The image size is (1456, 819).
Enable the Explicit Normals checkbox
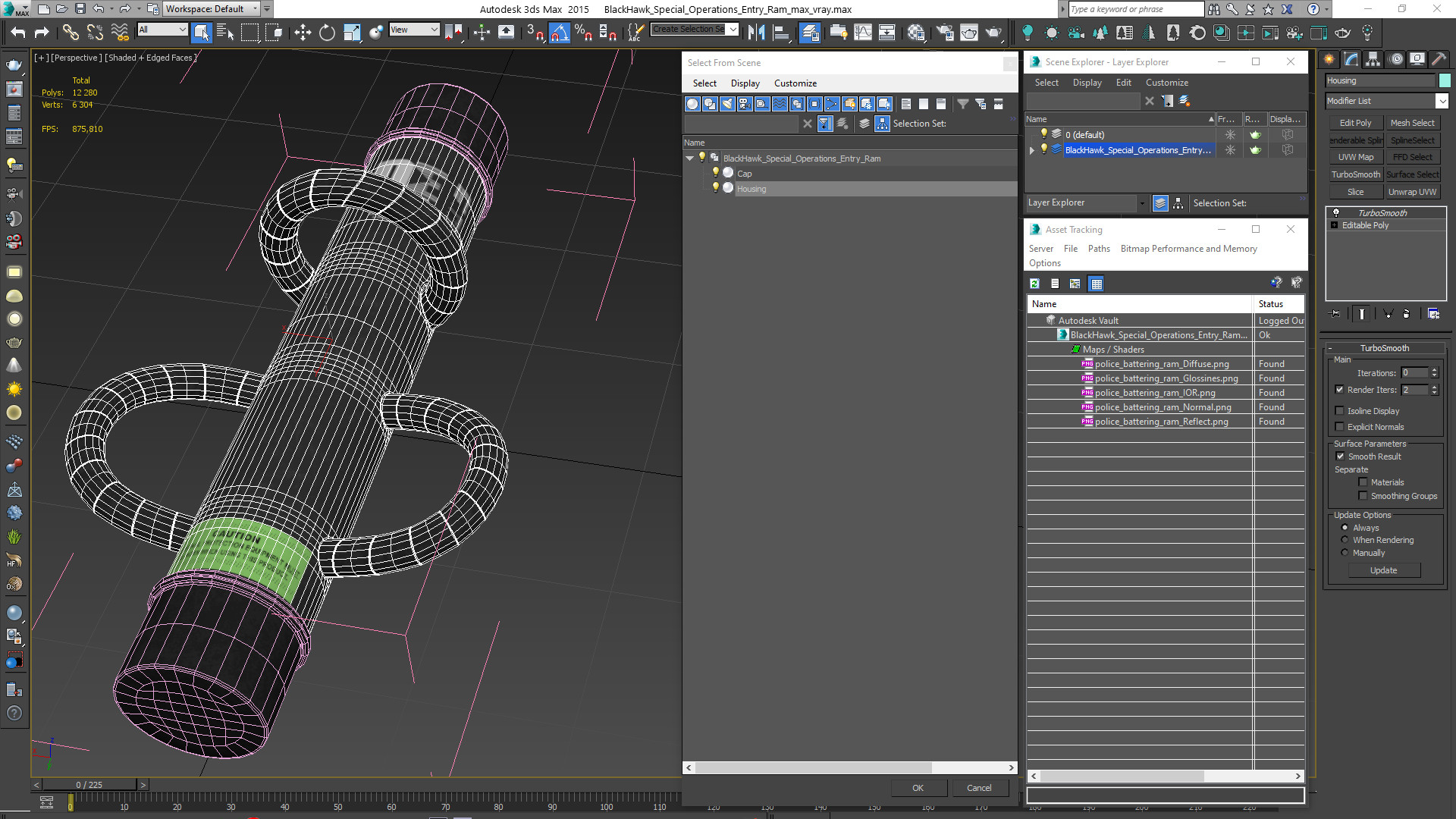(x=1339, y=427)
